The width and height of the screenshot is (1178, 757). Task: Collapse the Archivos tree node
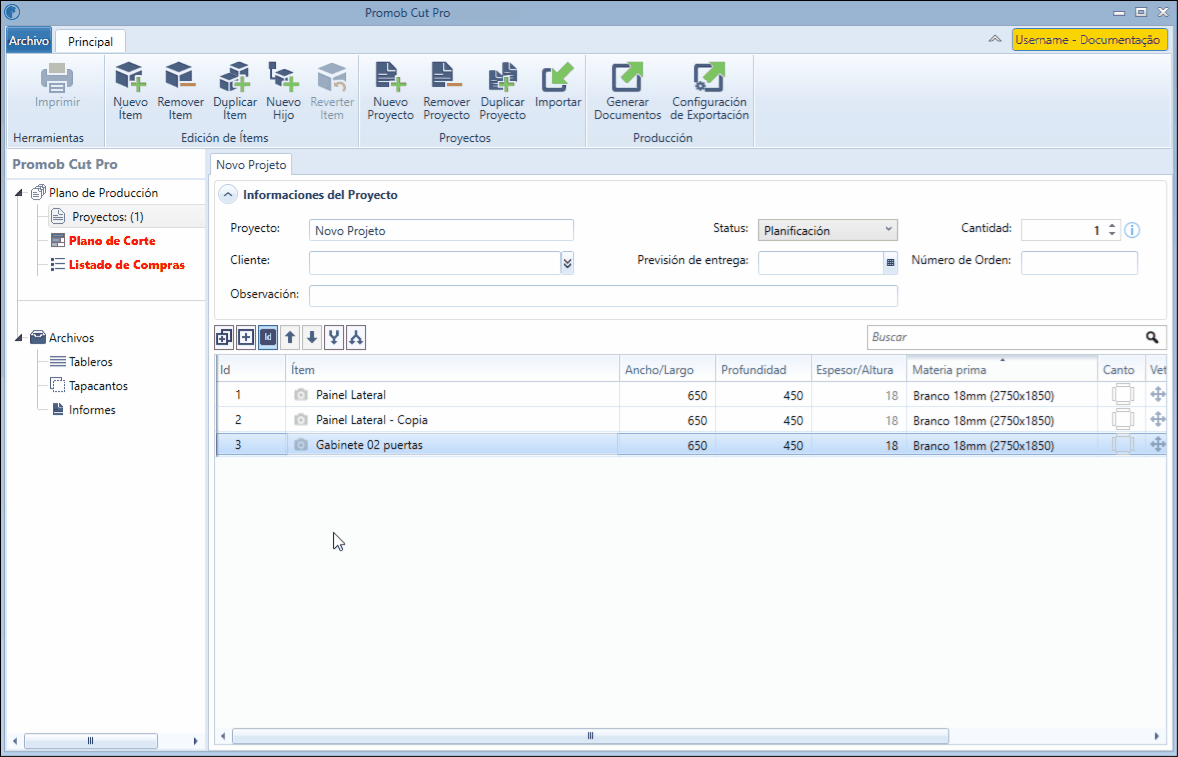19,338
